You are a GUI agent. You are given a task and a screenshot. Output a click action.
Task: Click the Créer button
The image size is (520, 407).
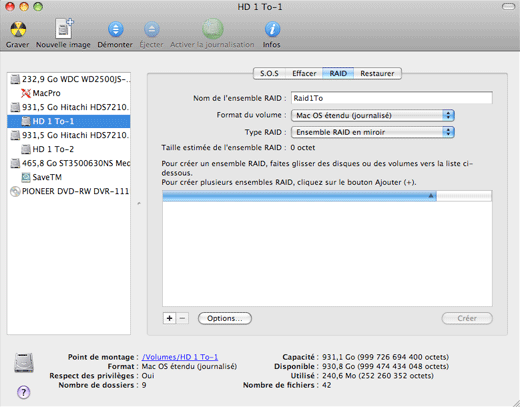467,318
